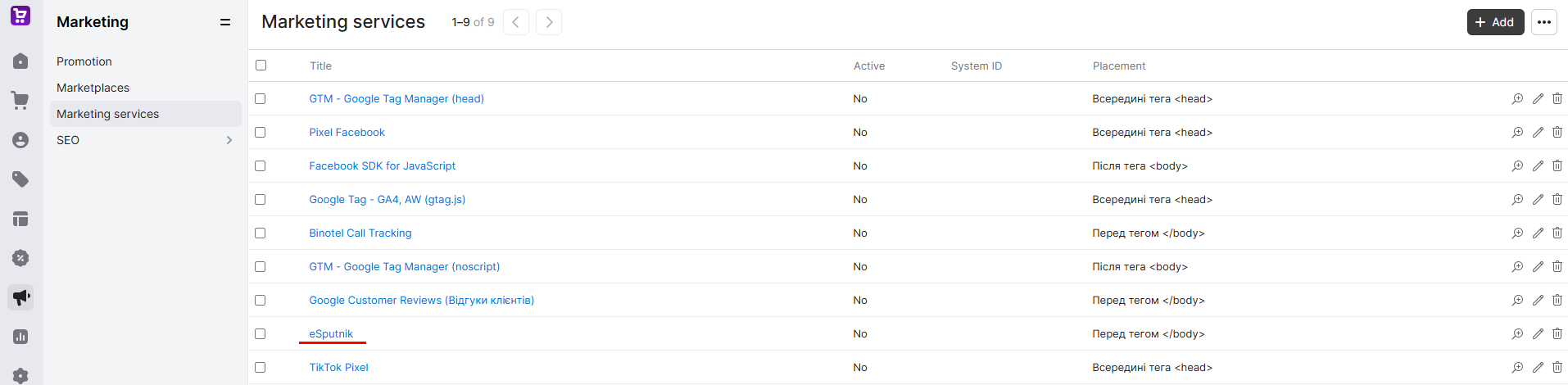Image resolution: width=1568 pixels, height=385 pixels.
Task: Open Marketplaces menu item
Action: pos(93,88)
